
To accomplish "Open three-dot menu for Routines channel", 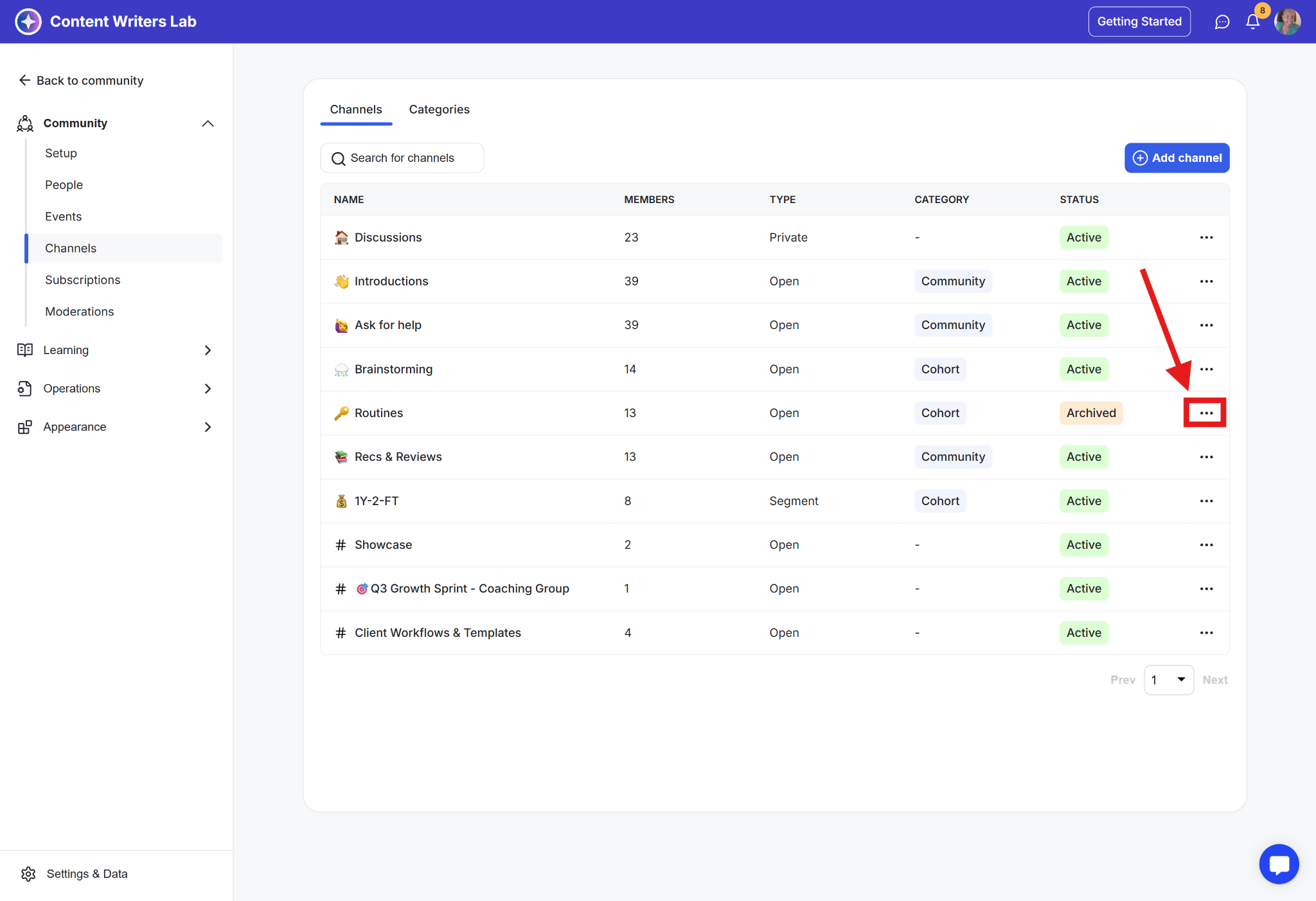I will coord(1205,413).
